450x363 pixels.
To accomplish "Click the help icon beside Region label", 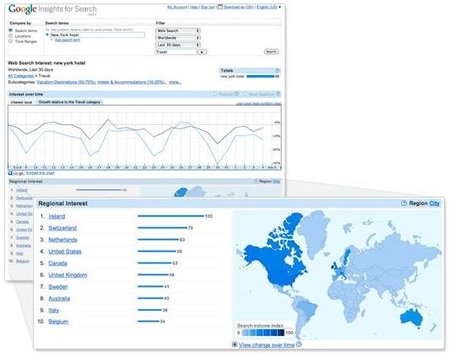I will 404,203.
